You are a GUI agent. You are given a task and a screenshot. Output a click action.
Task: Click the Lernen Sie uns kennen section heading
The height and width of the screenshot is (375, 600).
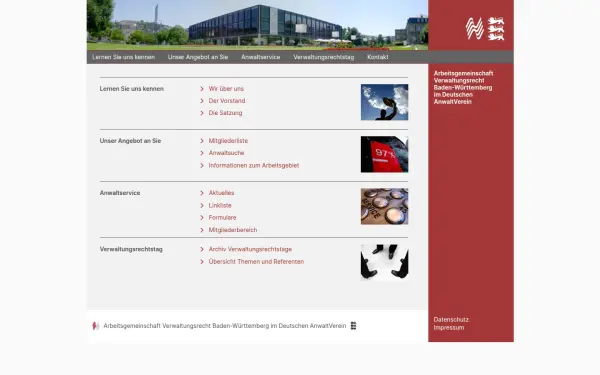coord(132,89)
